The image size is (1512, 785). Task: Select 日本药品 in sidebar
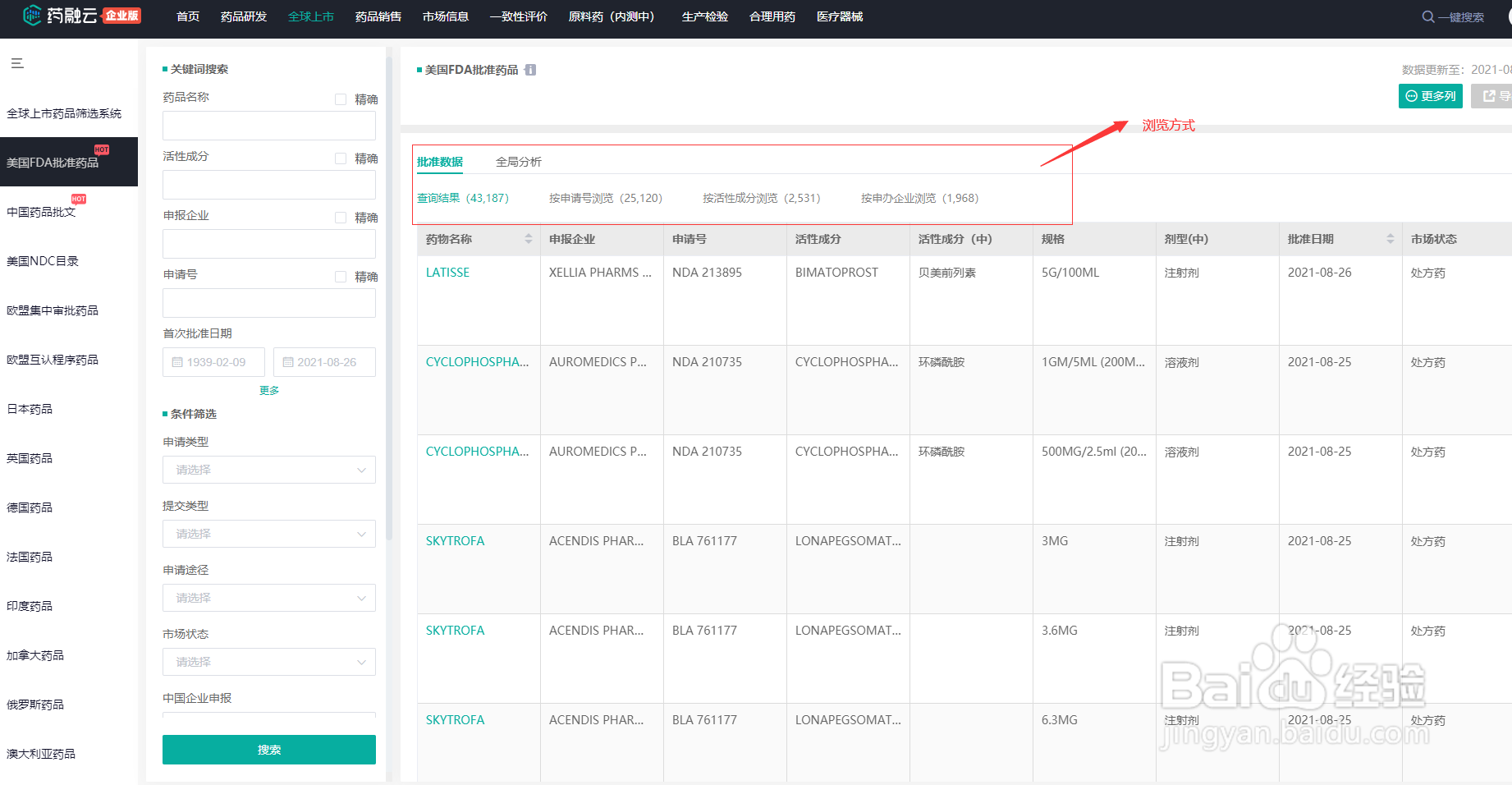pos(30,409)
